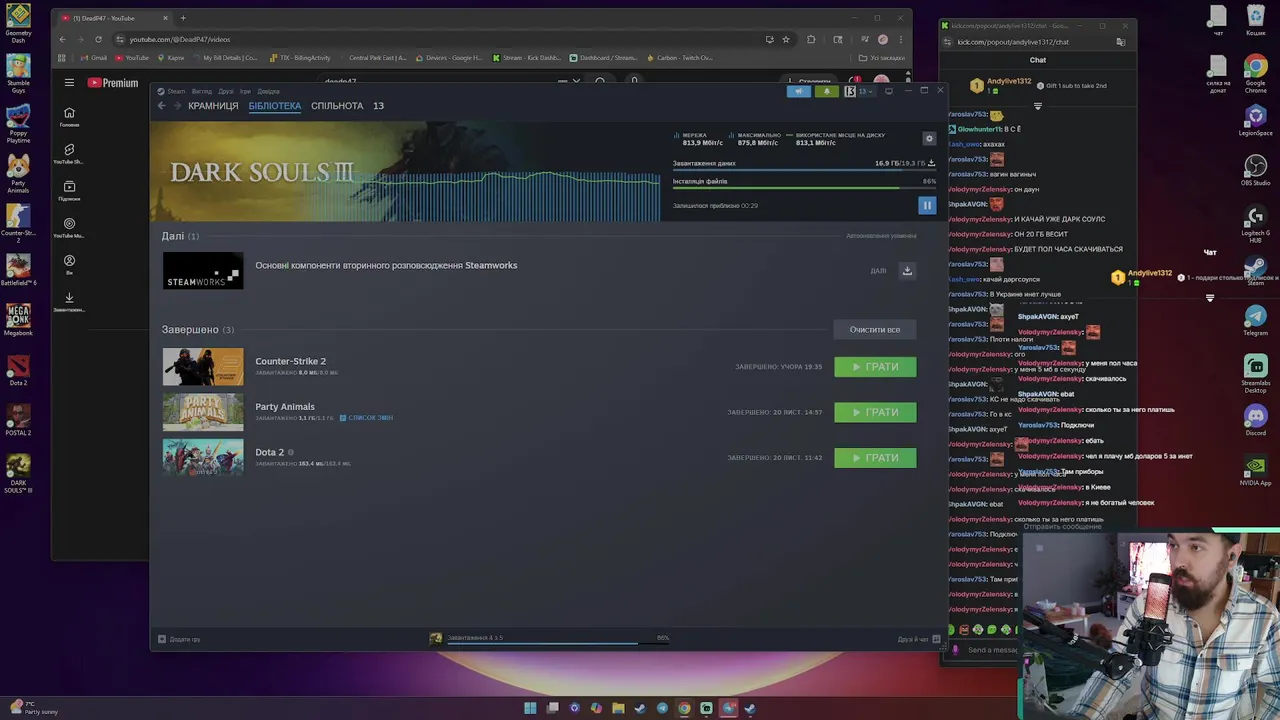Open the СПІЛЬНОТА tab in Steam
This screenshot has width=1280, height=720.
point(337,106)
